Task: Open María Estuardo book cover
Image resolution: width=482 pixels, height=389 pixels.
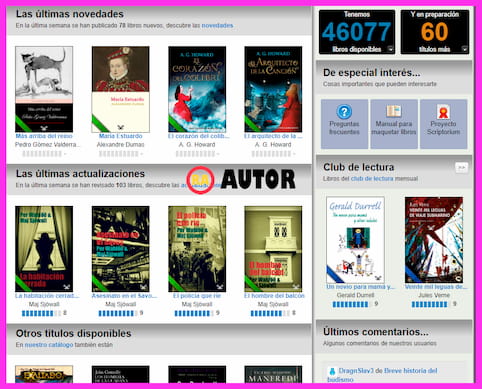Action: [x=121, y=89]
